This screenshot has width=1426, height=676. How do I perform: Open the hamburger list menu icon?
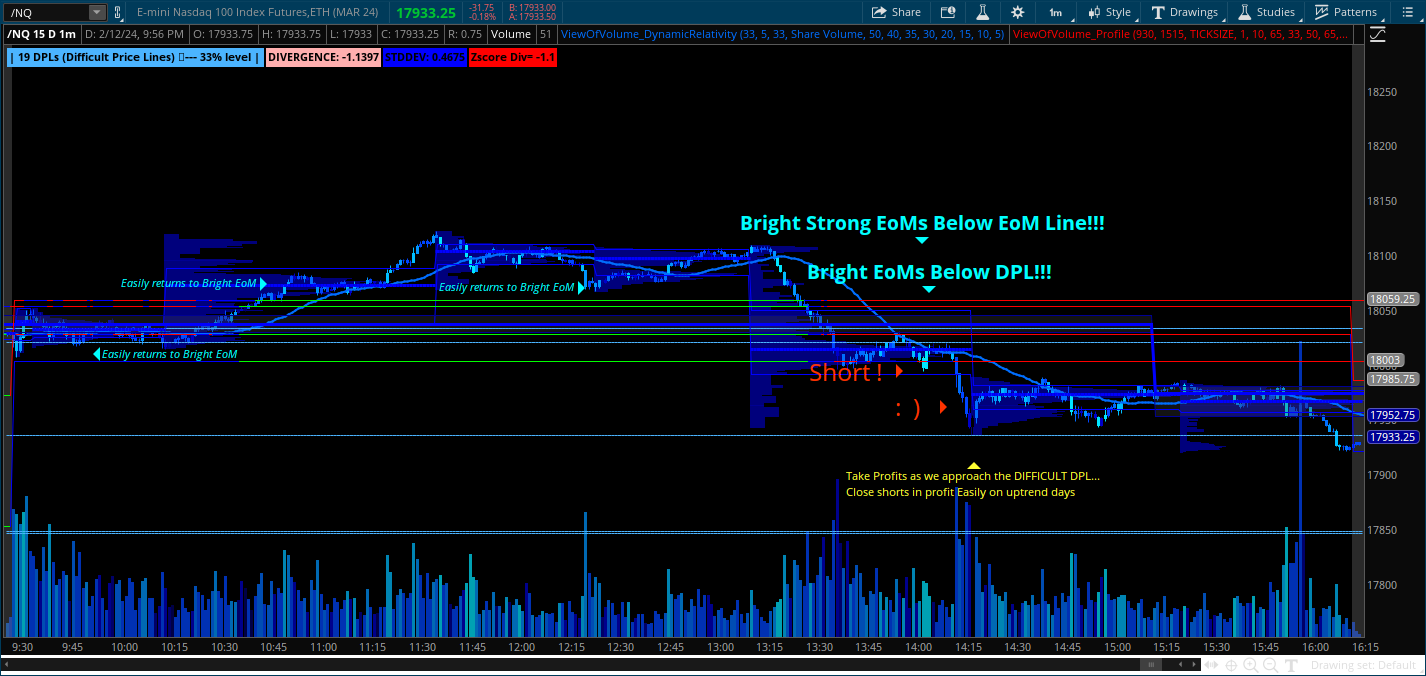pyautogui.click(x=1408, y=12)
